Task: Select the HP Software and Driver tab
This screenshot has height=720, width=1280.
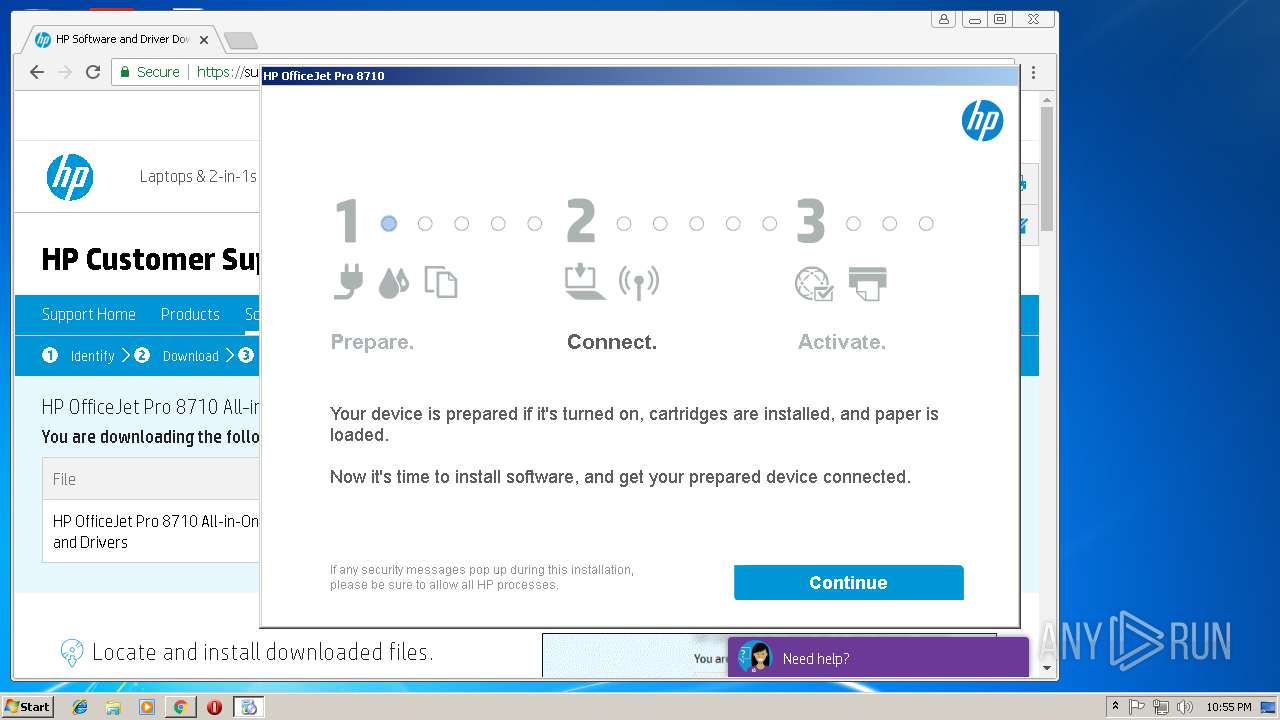Action: click(x=120, y=40)
